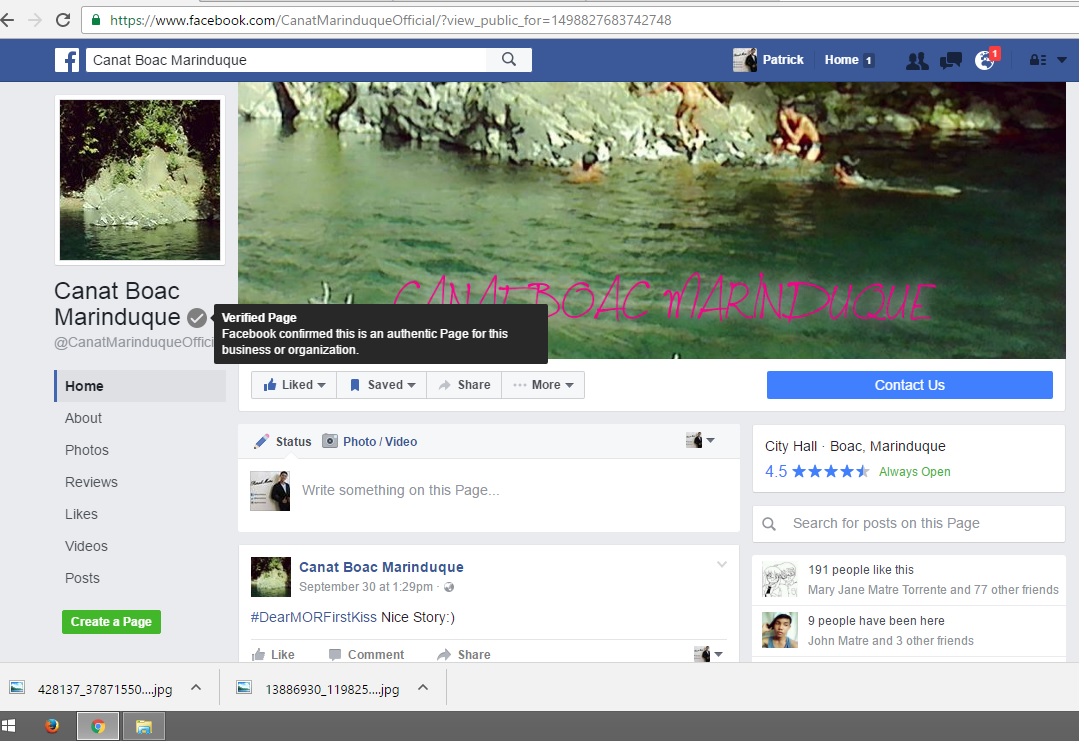Click Chrome taskbar icon
The image size is (1084, 750).
(98, 726)
